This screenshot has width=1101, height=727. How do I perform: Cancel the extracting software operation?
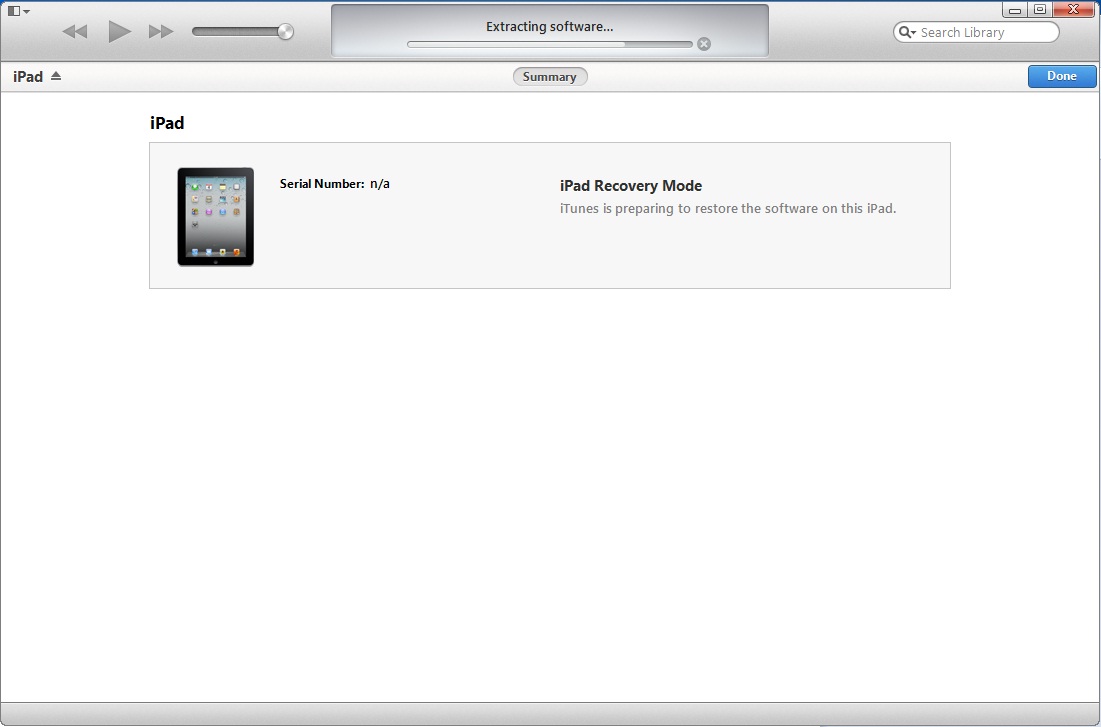tap(704, 44)
